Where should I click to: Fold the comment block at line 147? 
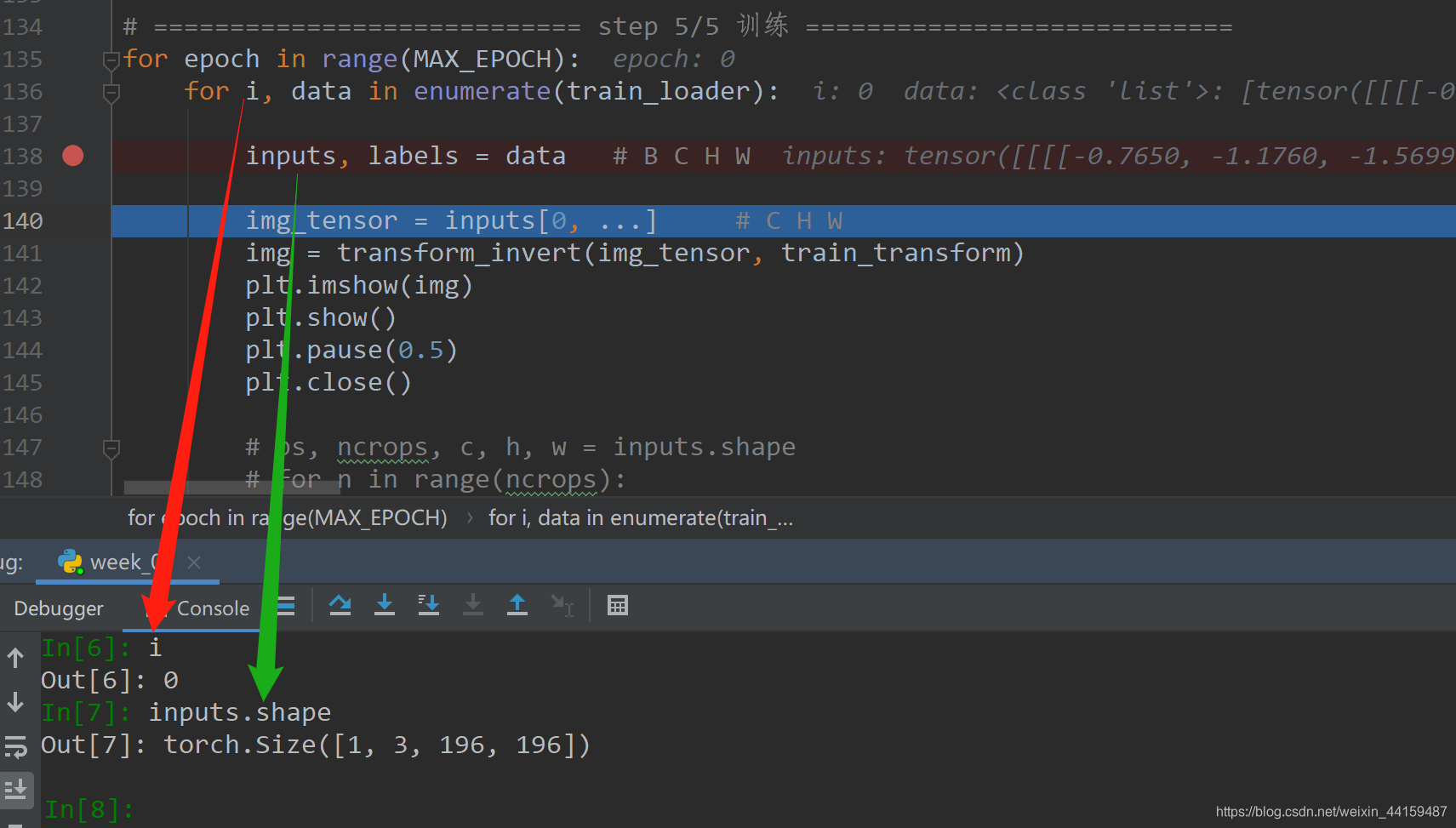click(x=111, y=448)
